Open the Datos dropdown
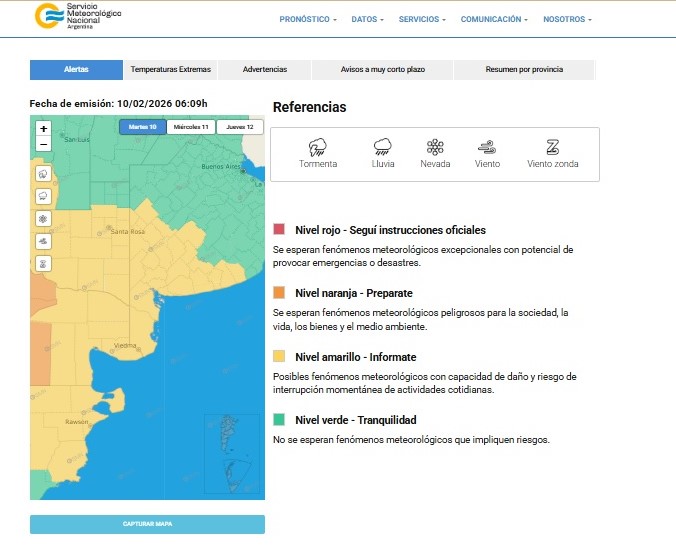The image size is (676, 546). coord(367,19)
